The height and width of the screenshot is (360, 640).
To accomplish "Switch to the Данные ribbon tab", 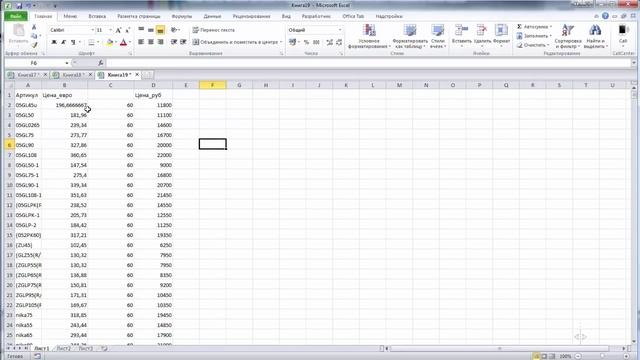I will coord(212,16).
